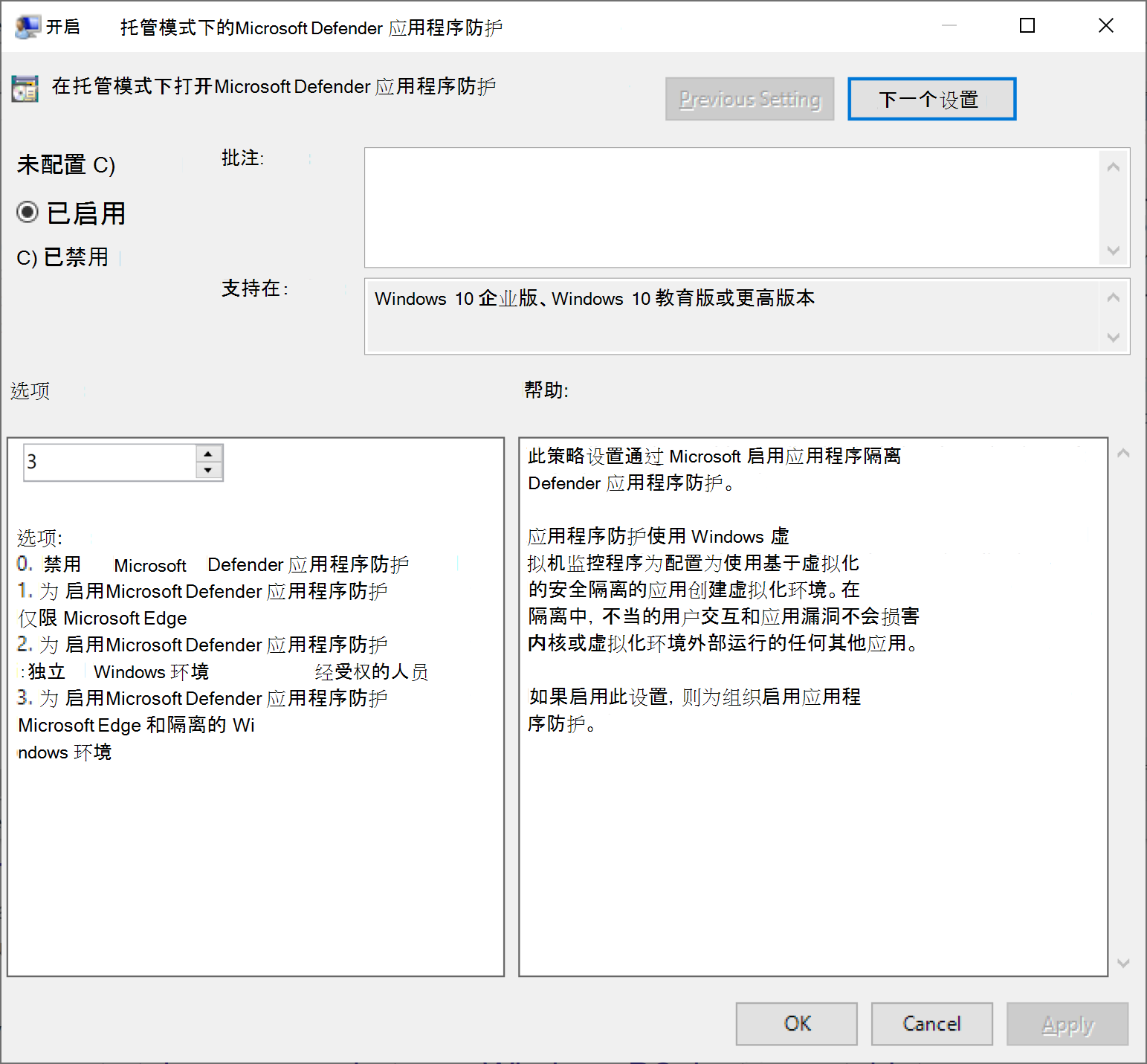Click the Previous Setting button
This screenshot has width=1147, height=1064.
pos(749,99)
